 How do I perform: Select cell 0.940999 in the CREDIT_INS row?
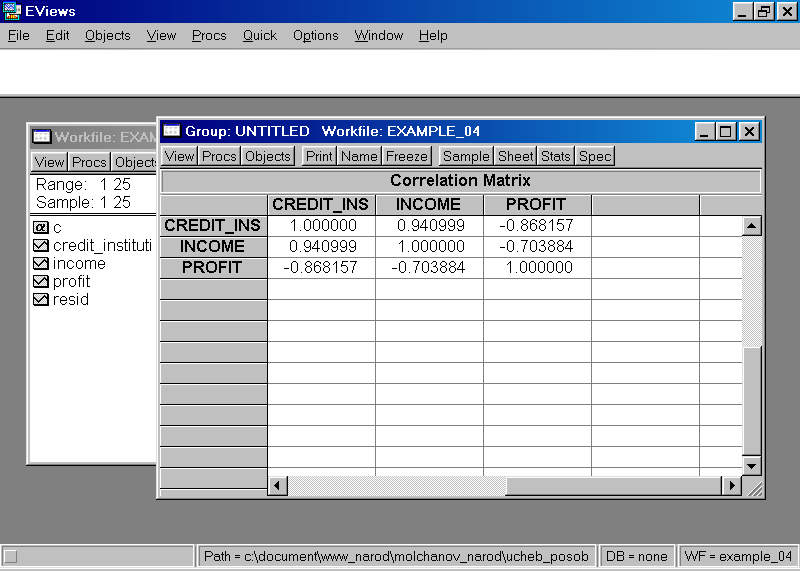pos(429,226)
